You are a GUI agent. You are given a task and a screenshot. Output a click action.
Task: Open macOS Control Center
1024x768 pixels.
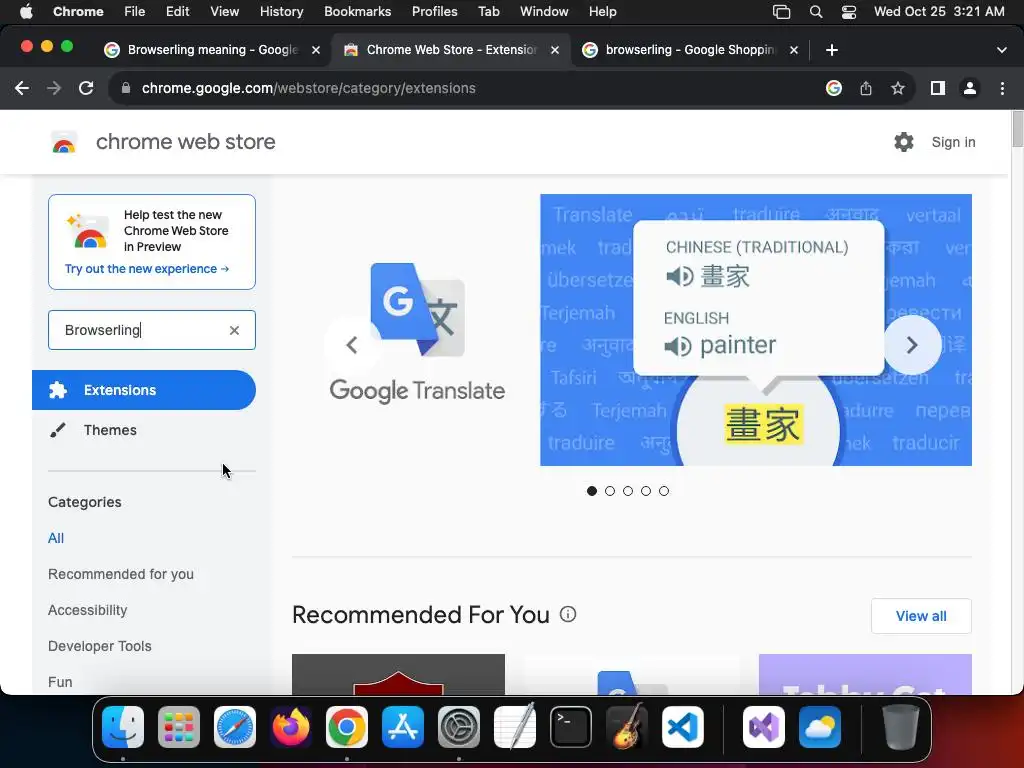[848, 11]
